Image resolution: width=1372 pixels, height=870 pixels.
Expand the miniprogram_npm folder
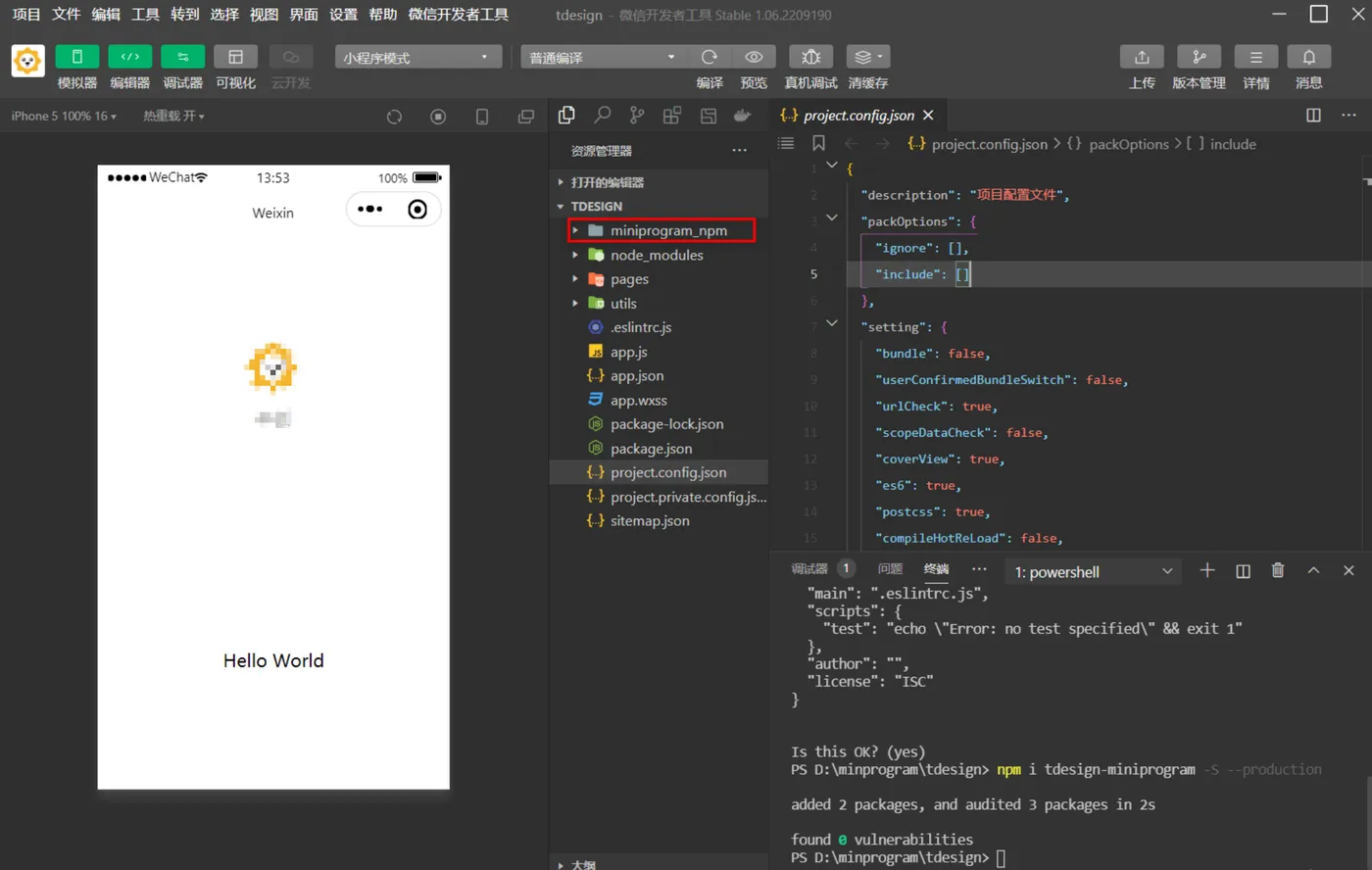click(668, 231)
